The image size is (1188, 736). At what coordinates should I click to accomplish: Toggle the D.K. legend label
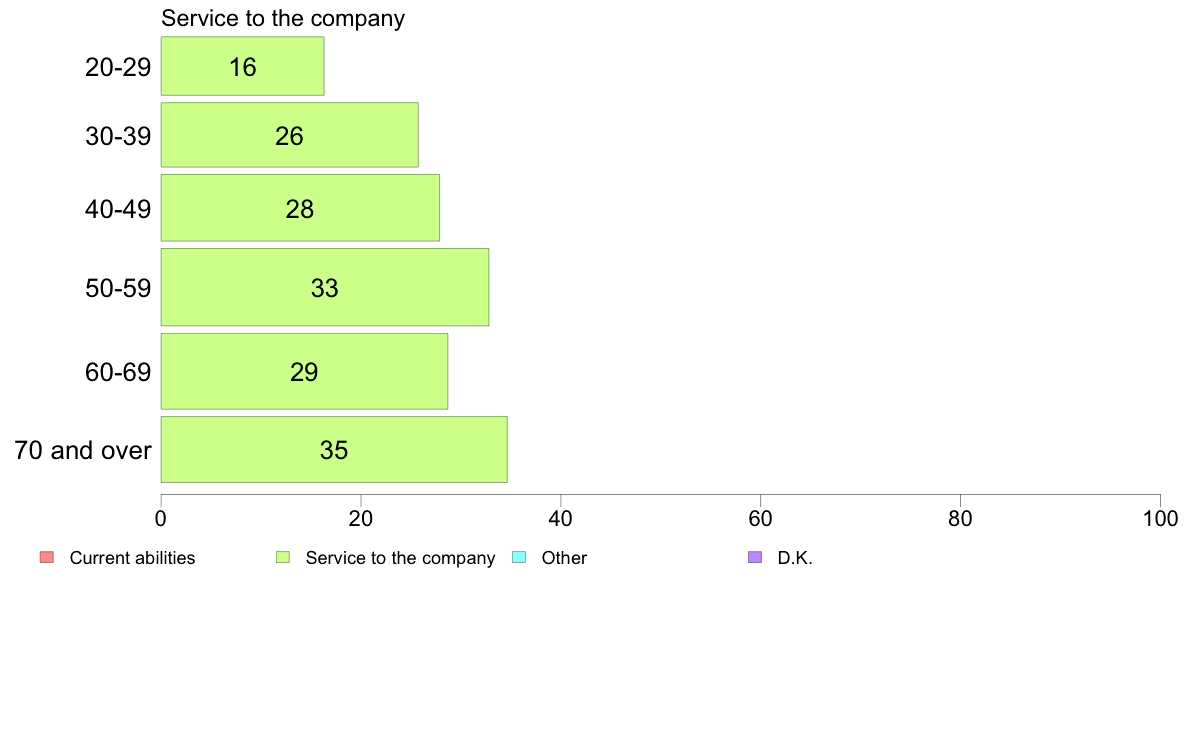[x=795, y=558]
